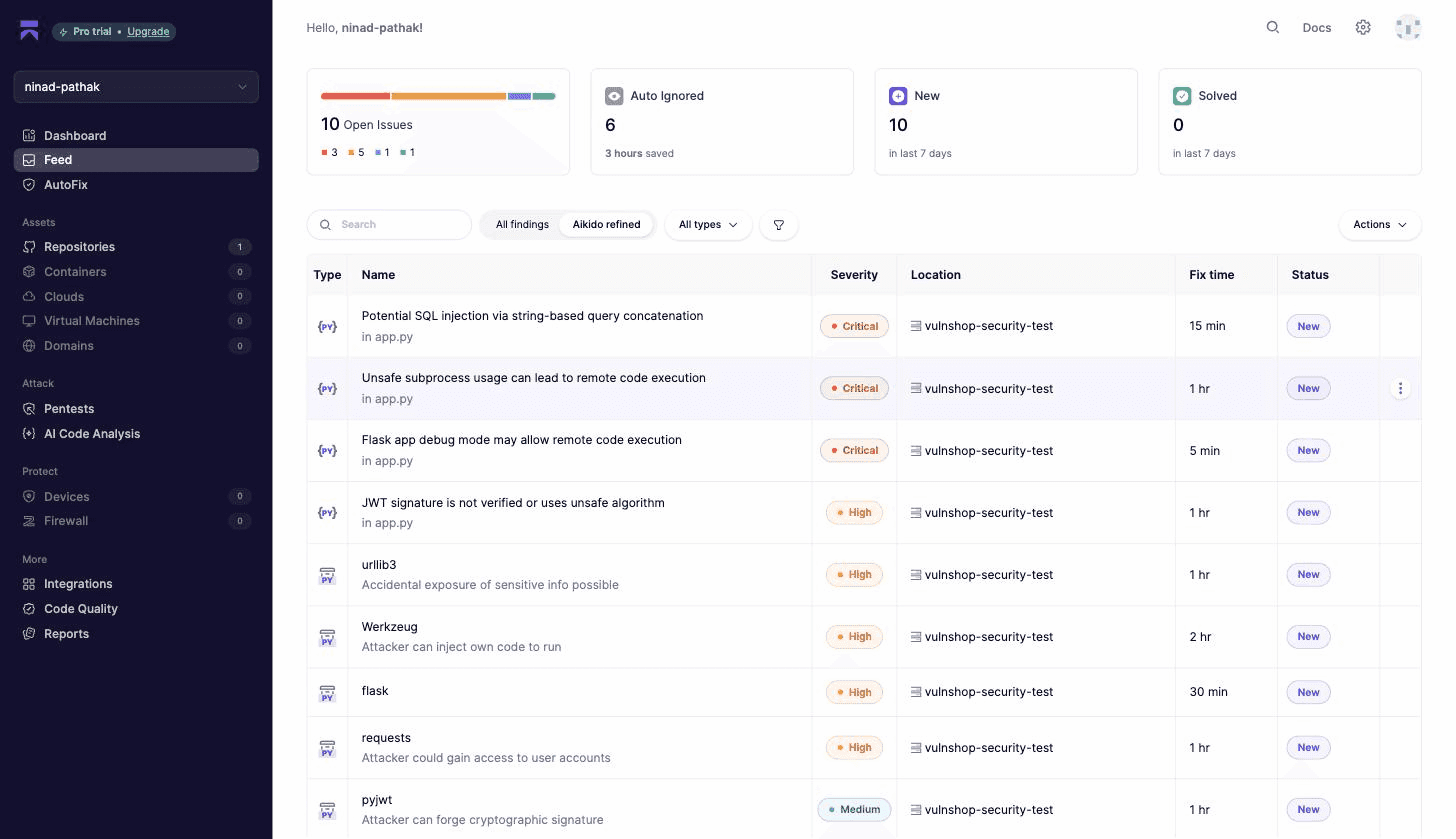Viewport: 1456px width, 839px height.
Task: Open search via magnifier icon in header
Action: point(1272,27)
